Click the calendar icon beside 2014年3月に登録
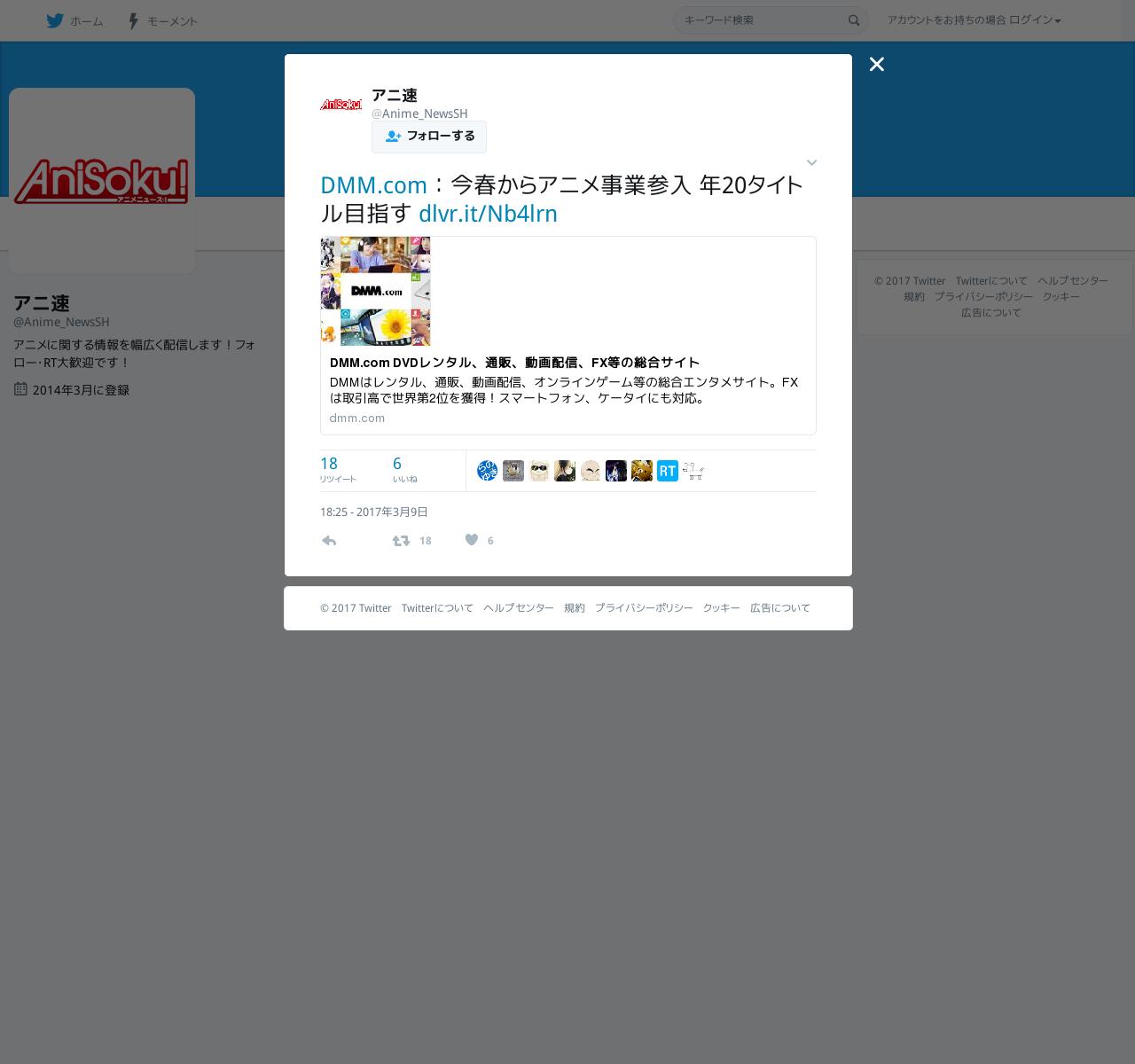 tap(20, 388)
